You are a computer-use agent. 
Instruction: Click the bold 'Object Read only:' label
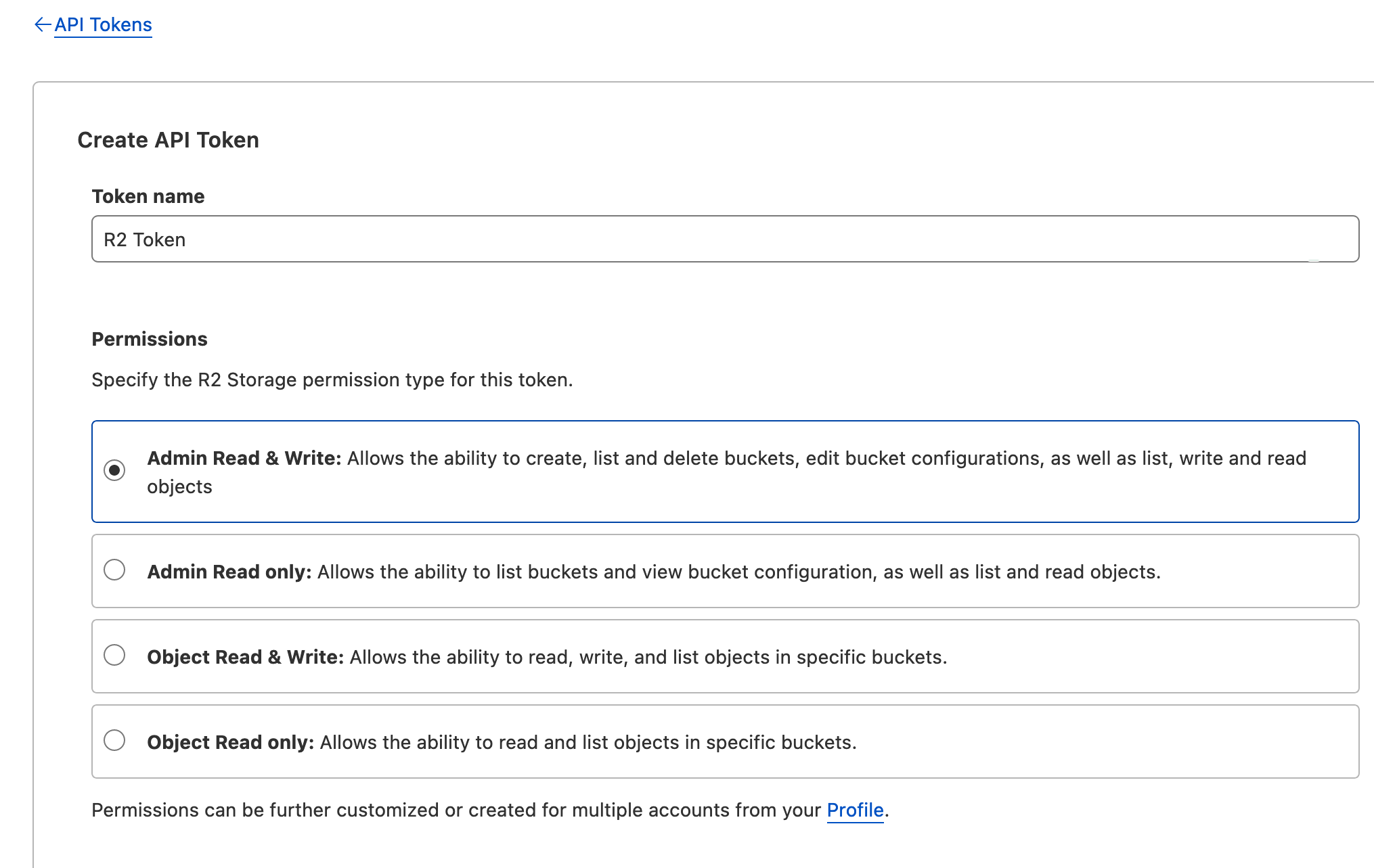point(230,743)
